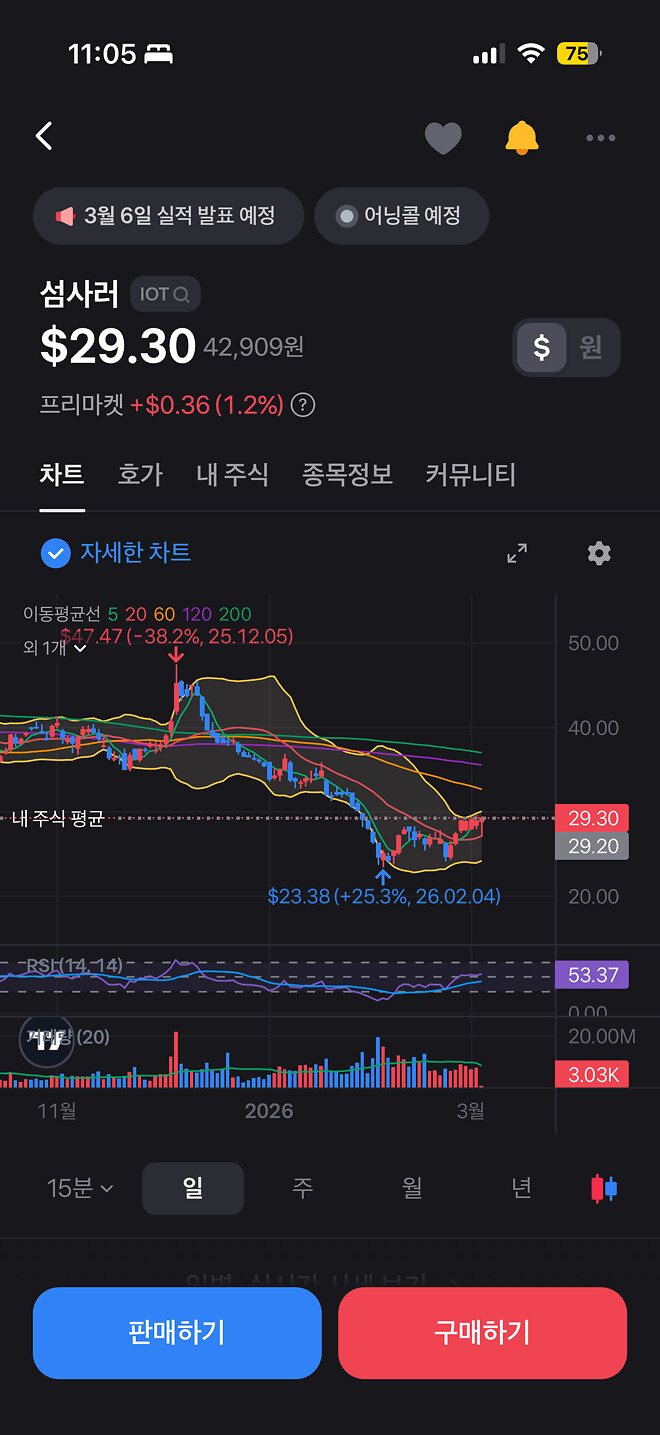Tap 5-day moving average label
This screenshot has height=1435, width=660.
pyautogui.click(x=113, y=615)
